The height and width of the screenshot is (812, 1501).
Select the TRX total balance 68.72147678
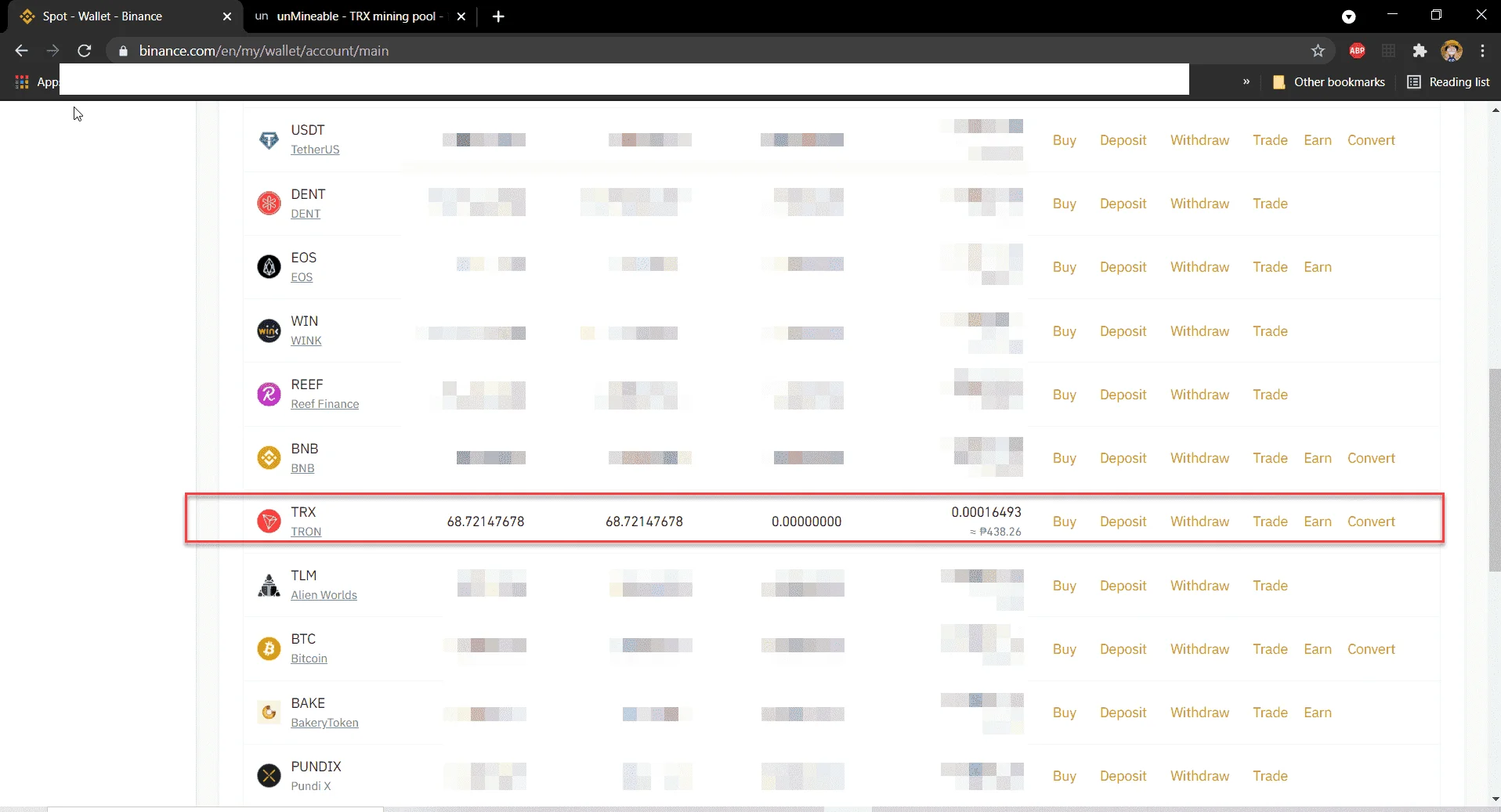[485, 521]
